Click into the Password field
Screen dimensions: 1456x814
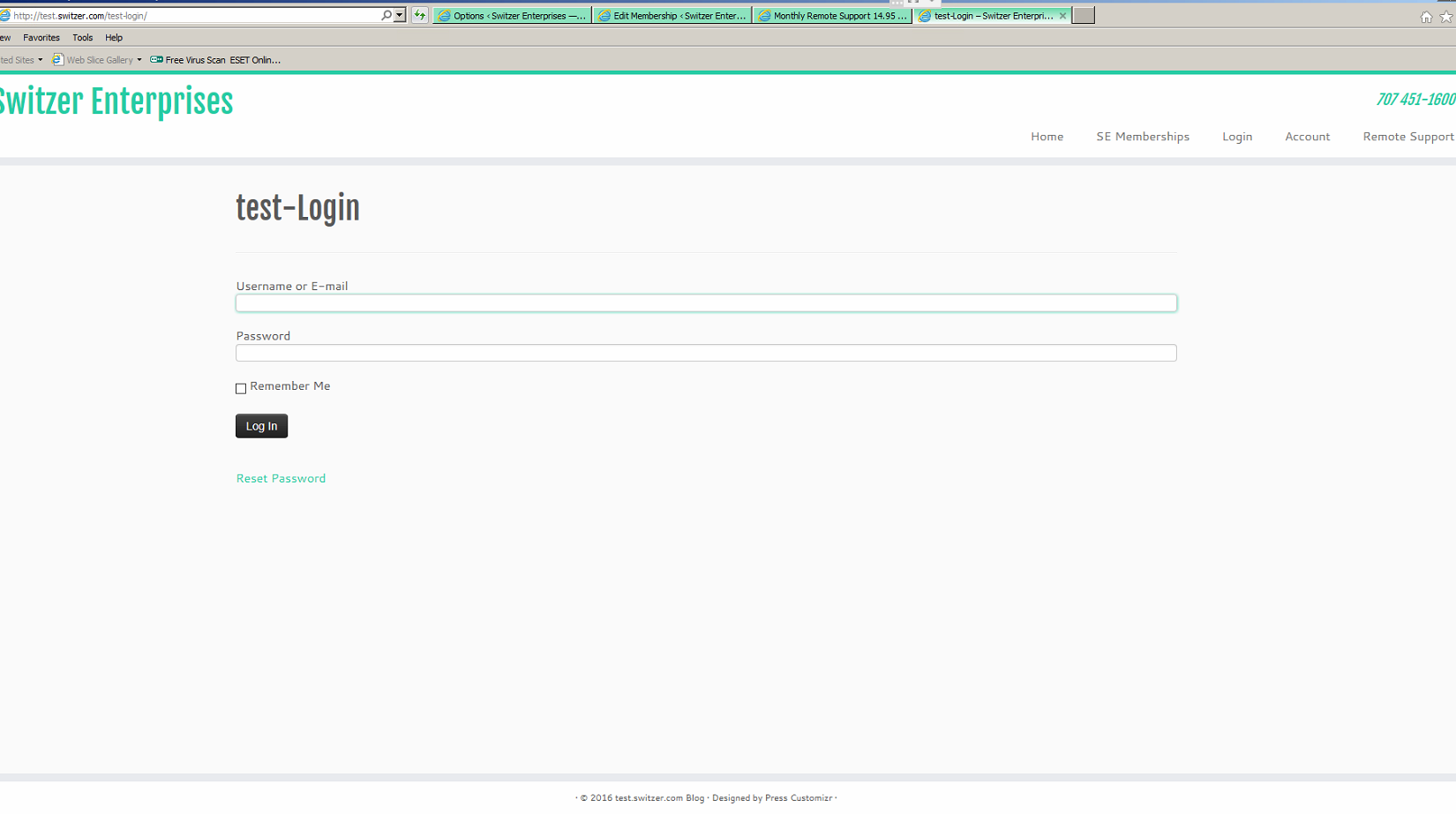coord(706,353)
